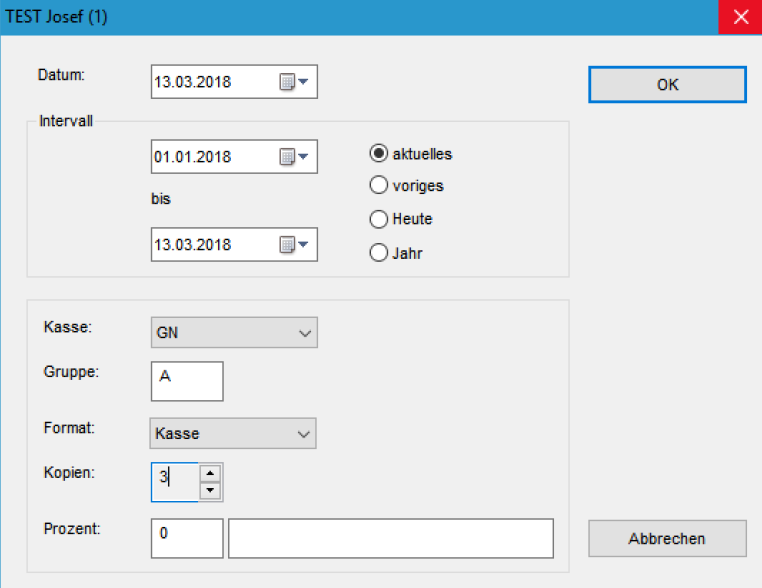
Task: Focus the Prozent field showing 0
Action: coord(187,538)
